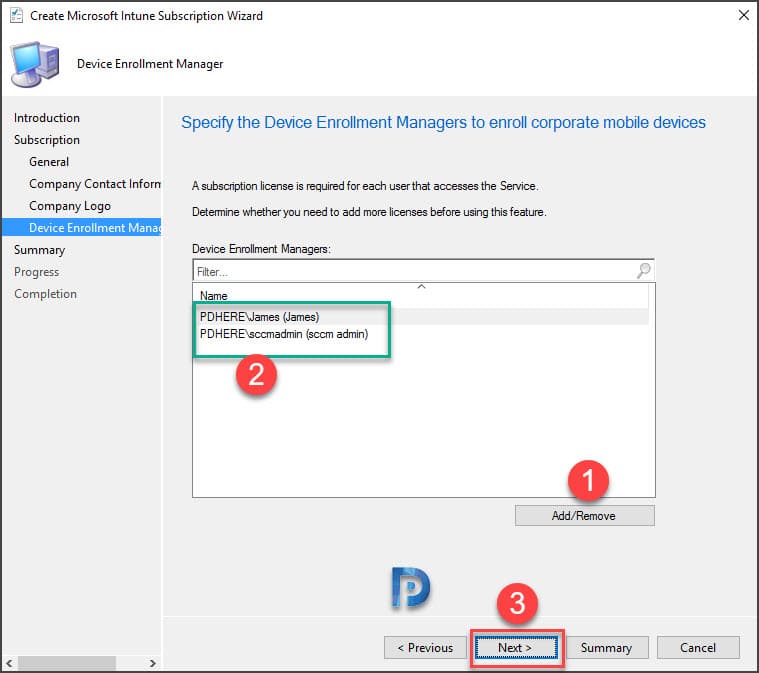This screenshot has width=759, height=673.
Task: Select the Progress step in sidebar
Action: pos(36,272)
